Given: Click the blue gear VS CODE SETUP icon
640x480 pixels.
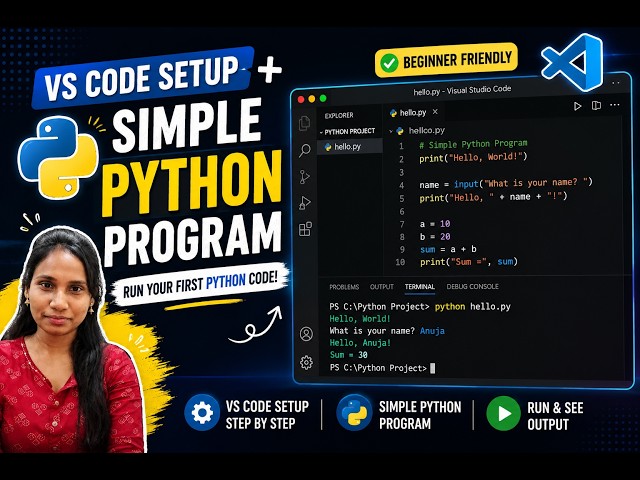Looking at the screenshot, I should coord(202,413).
